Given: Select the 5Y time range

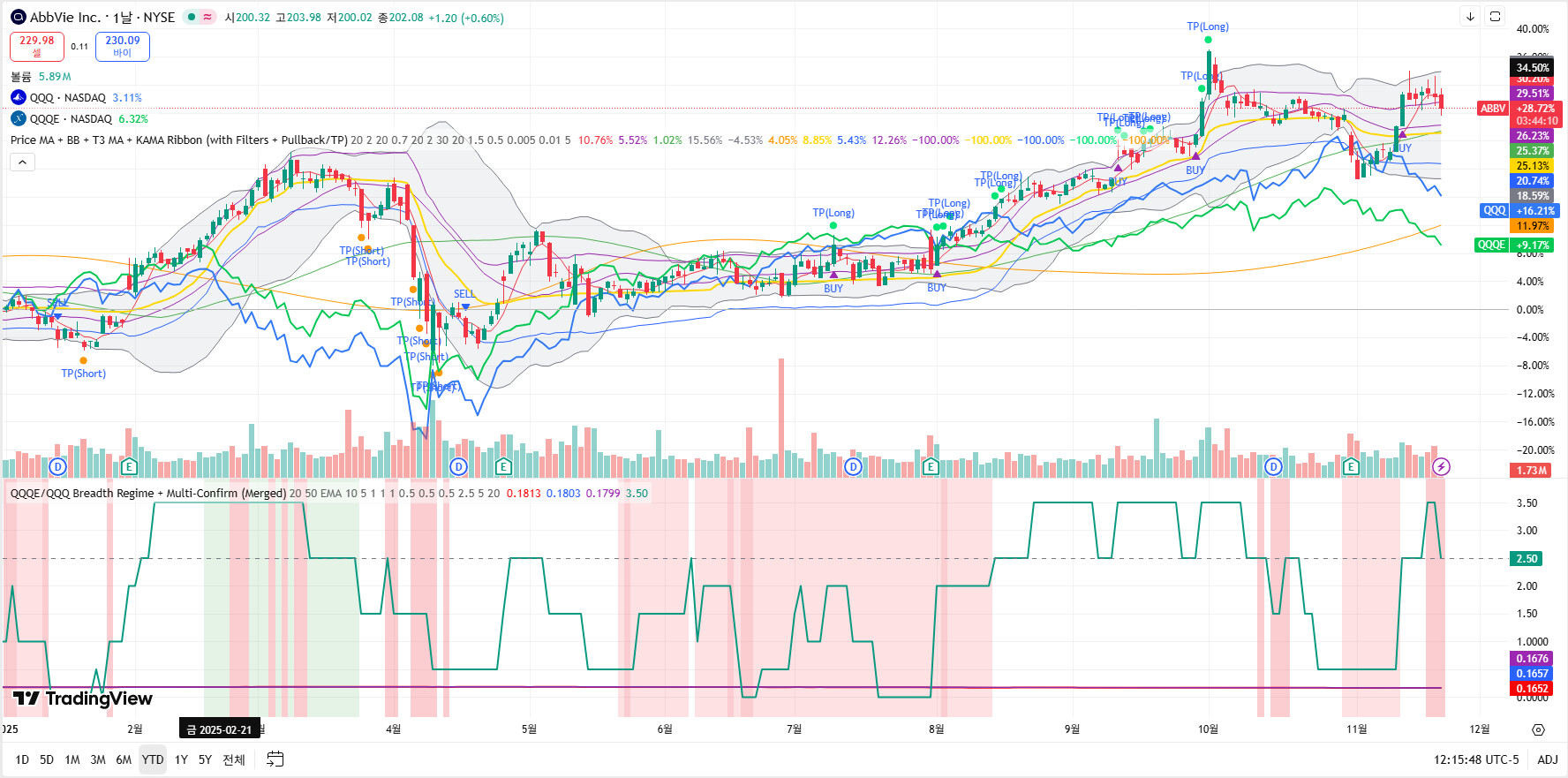Looking at the screenshot, I should (205, 759).
